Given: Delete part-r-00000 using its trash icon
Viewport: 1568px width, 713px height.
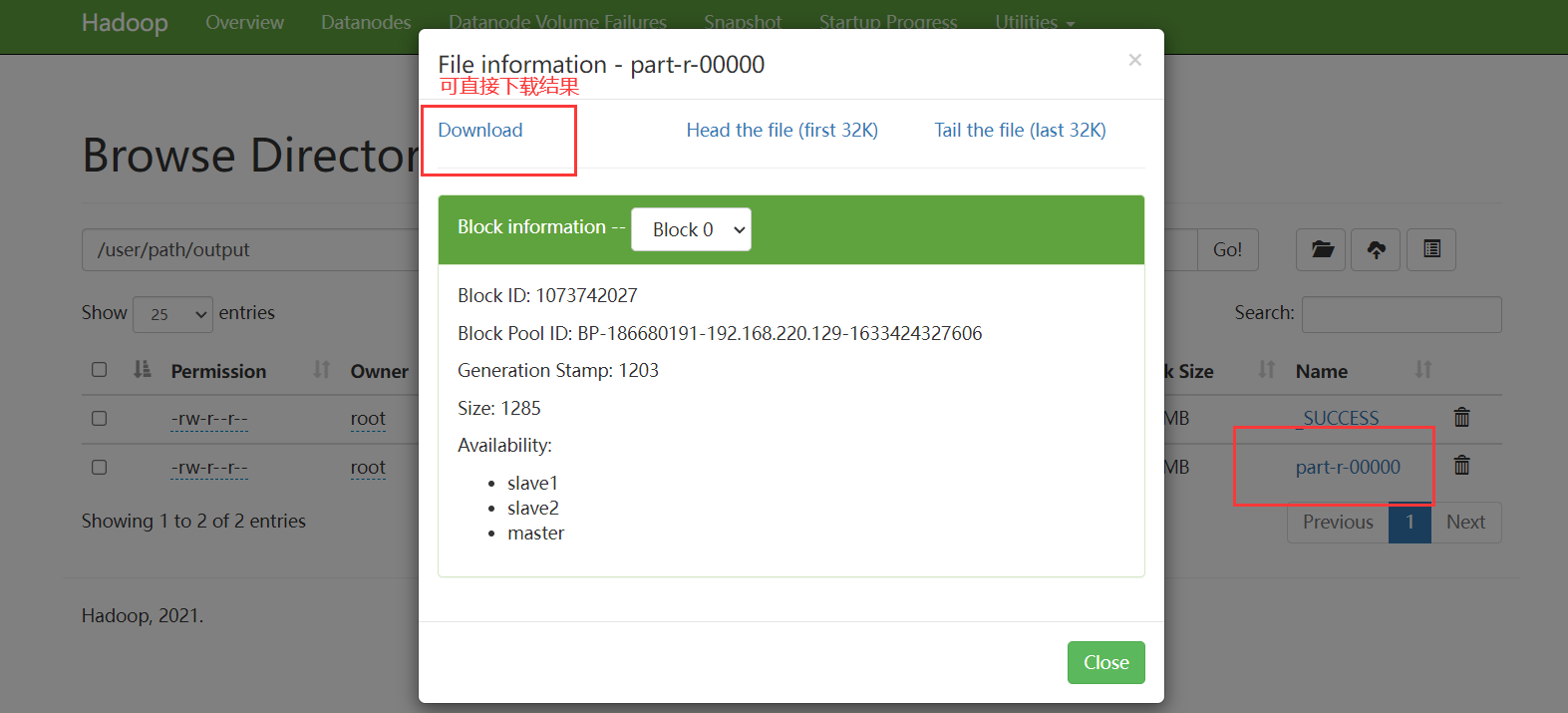Looking at the screenshot, I should 1461,466.
